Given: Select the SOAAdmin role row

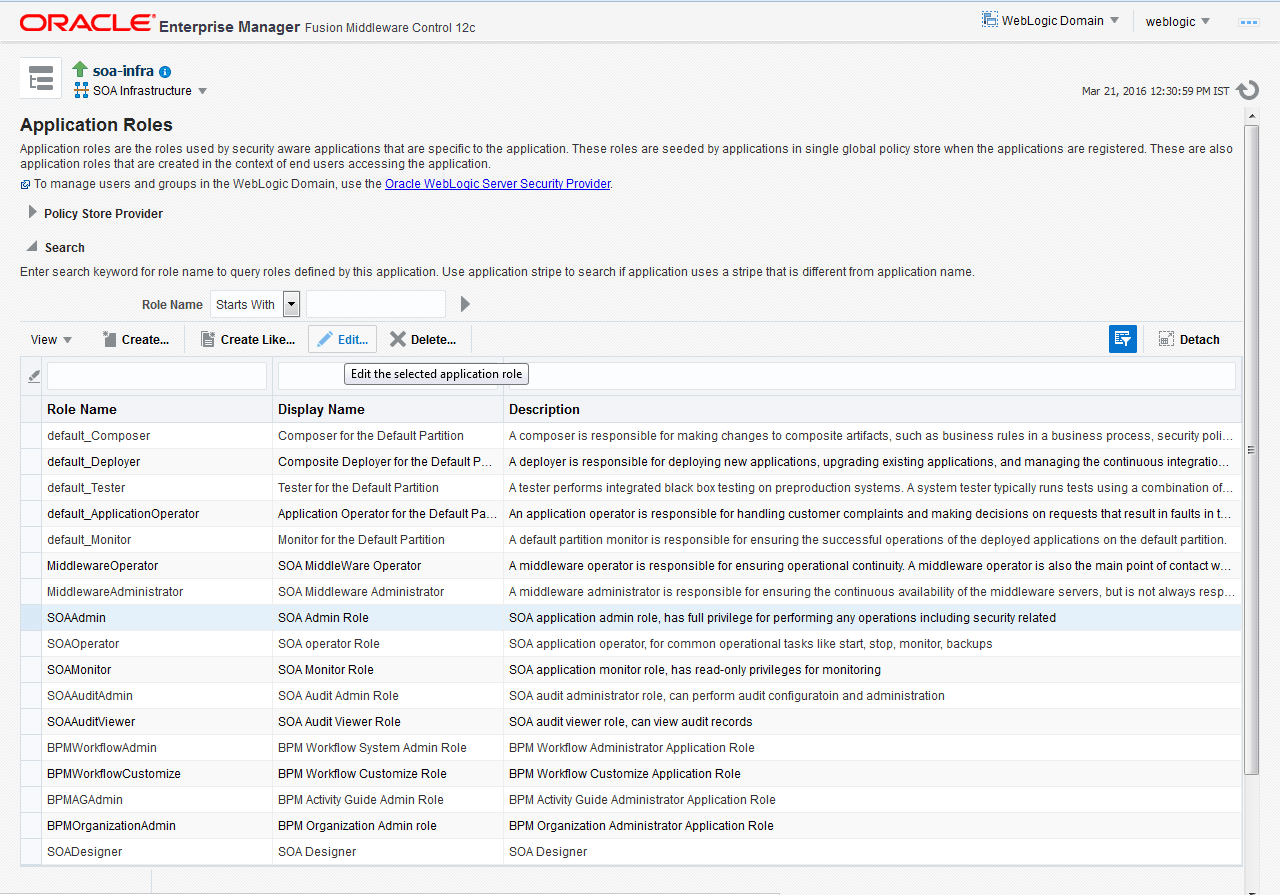Looking at the screenshot, I should coord(631,618).
